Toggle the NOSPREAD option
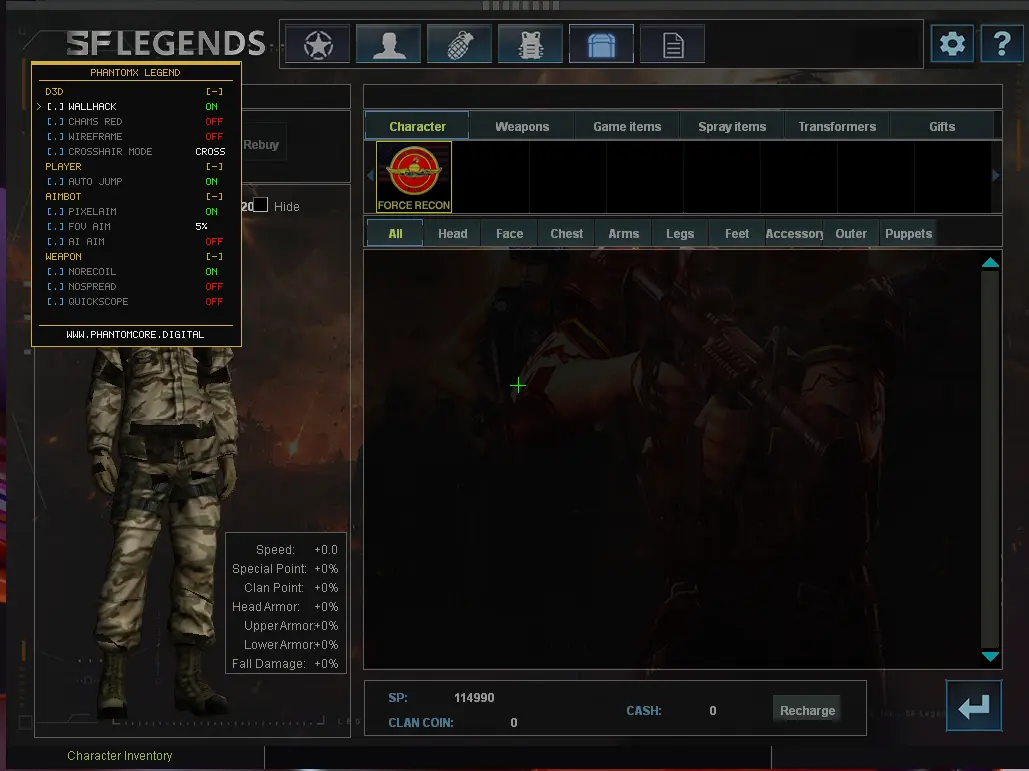 (135, 287)
